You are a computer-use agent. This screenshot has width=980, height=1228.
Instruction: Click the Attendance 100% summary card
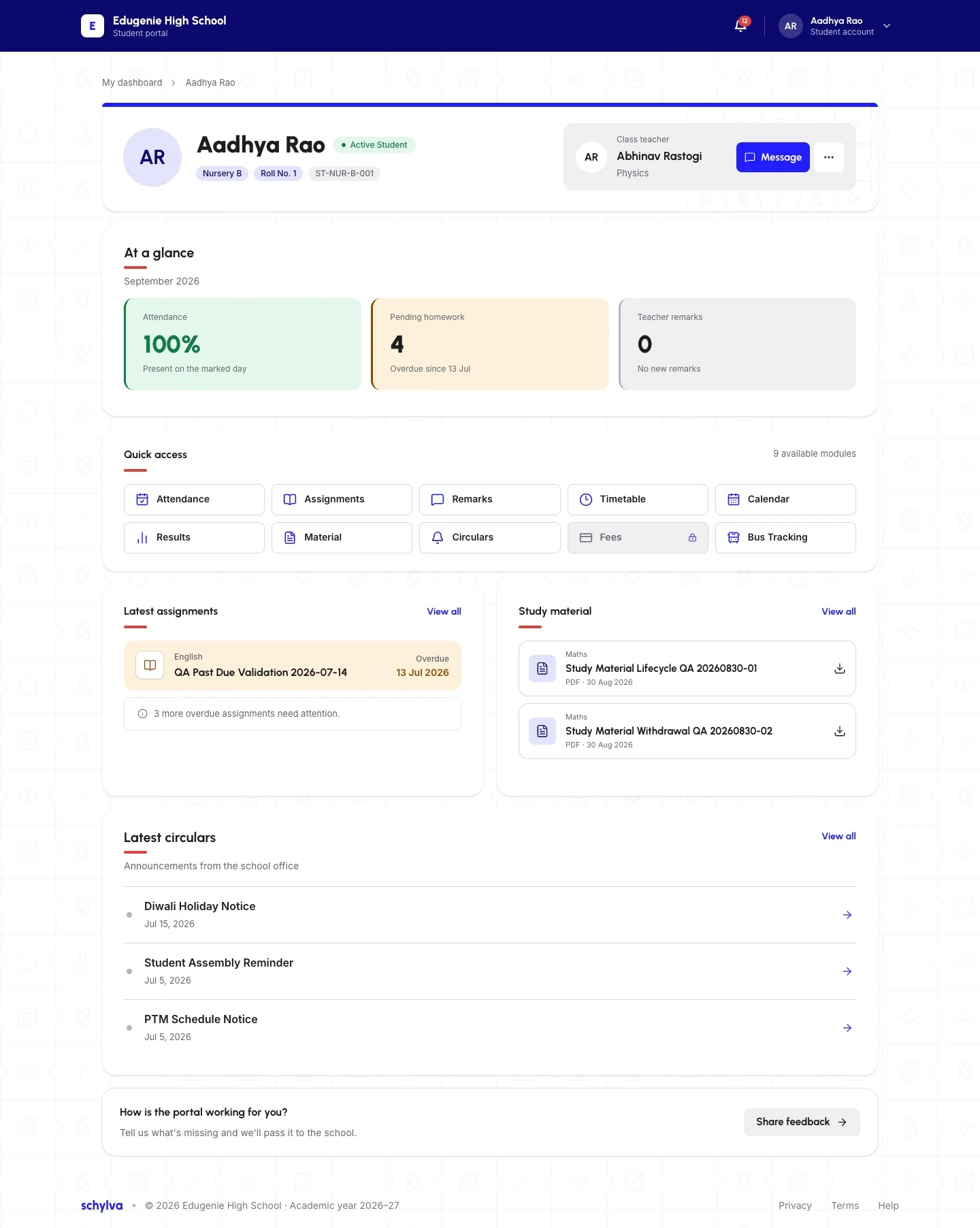tap(242, 344)
